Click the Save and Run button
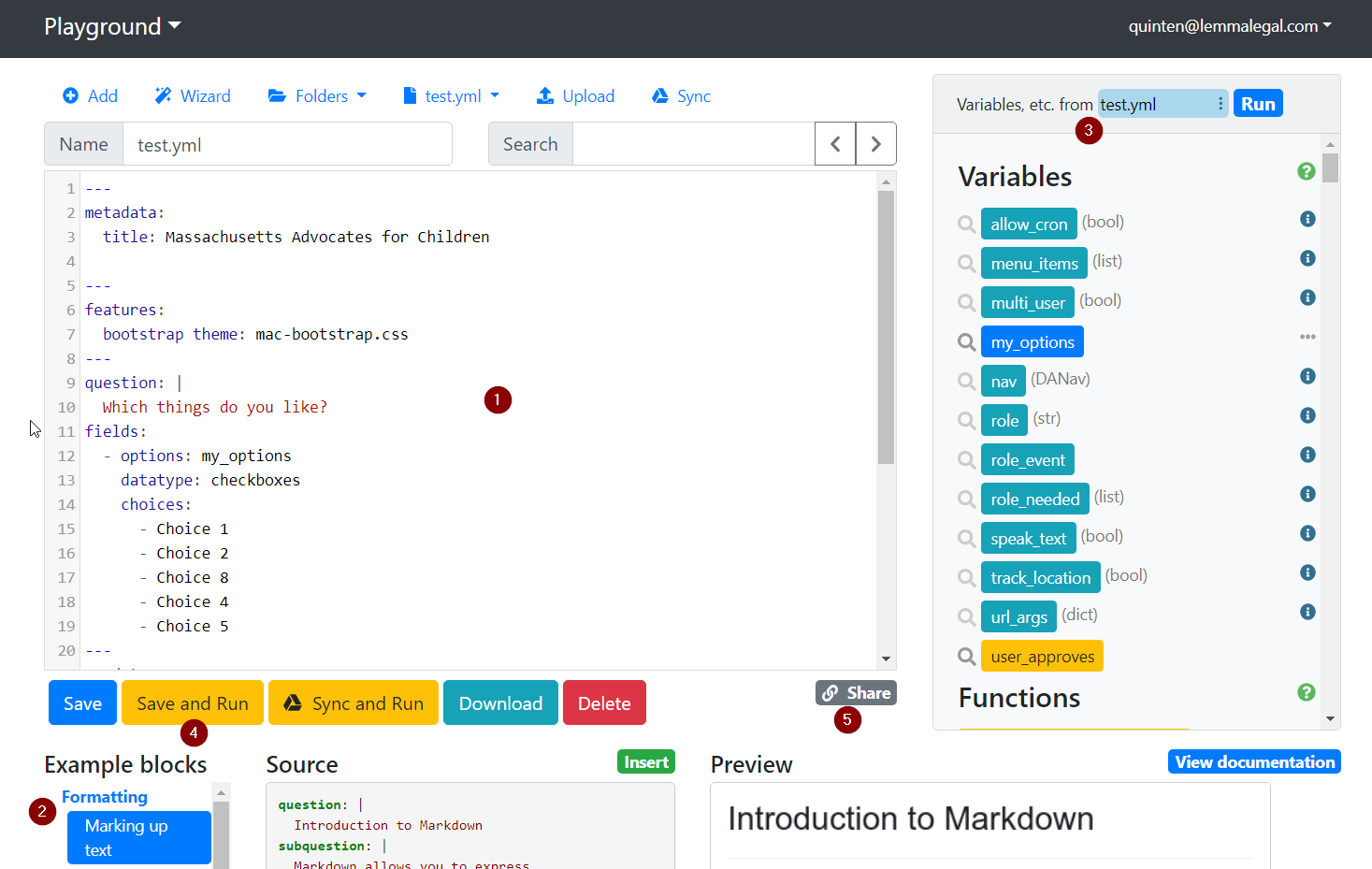The width and height of the screenshot is (1372, 869). [193, 702]
